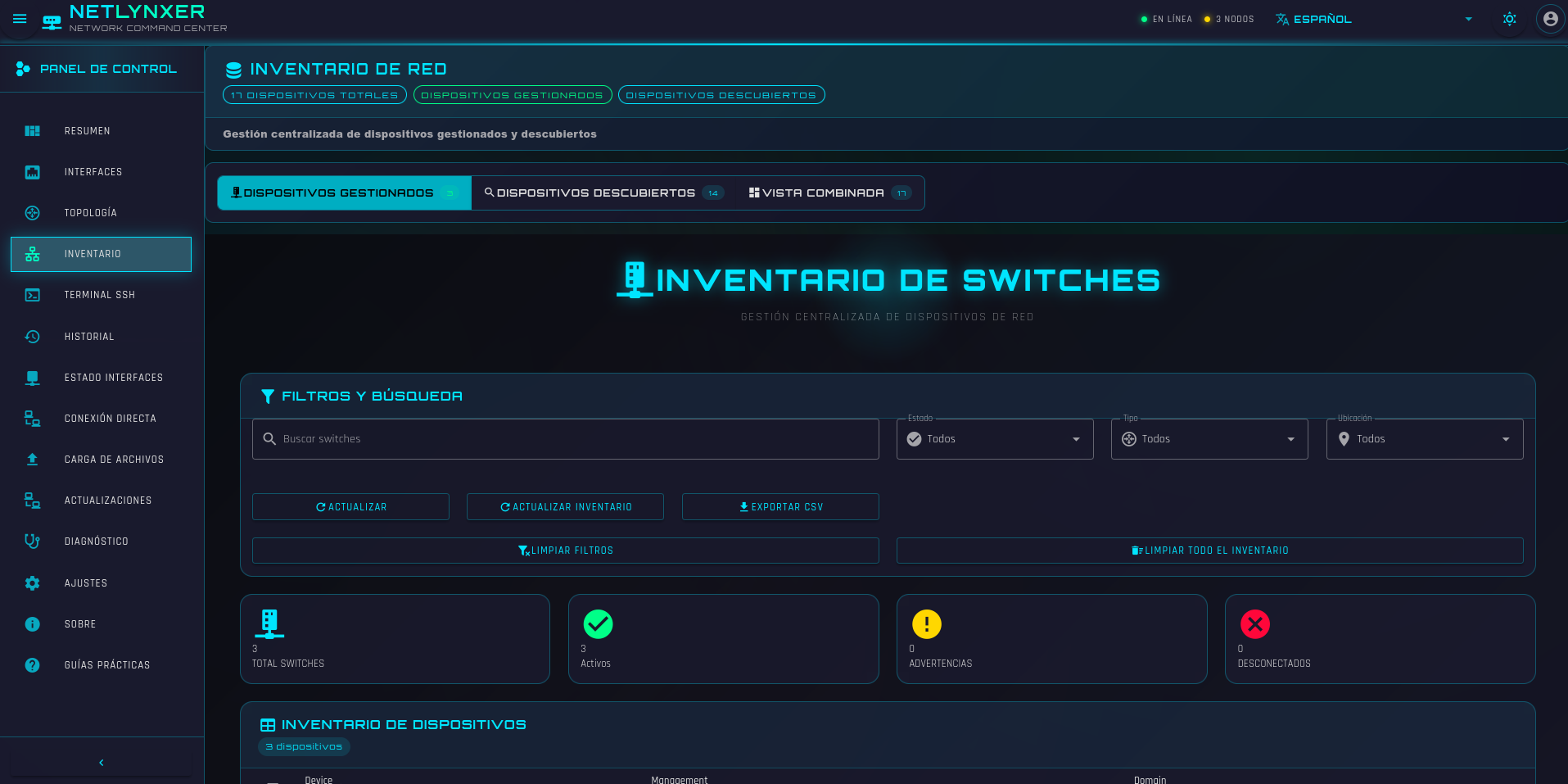The height and width of the screenshot is (784, 1568).
Task: Click the Actualizar Inventario button
Action: point(565,507)
